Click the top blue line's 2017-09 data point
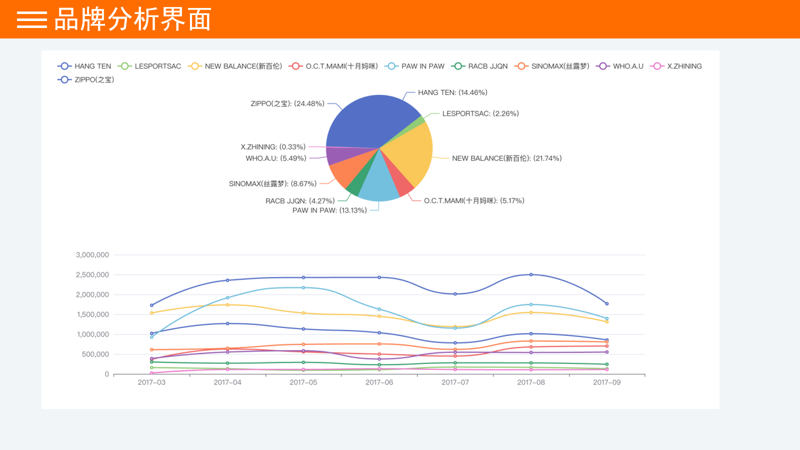This screenshot has width=800, height=450. coord(607,304)
